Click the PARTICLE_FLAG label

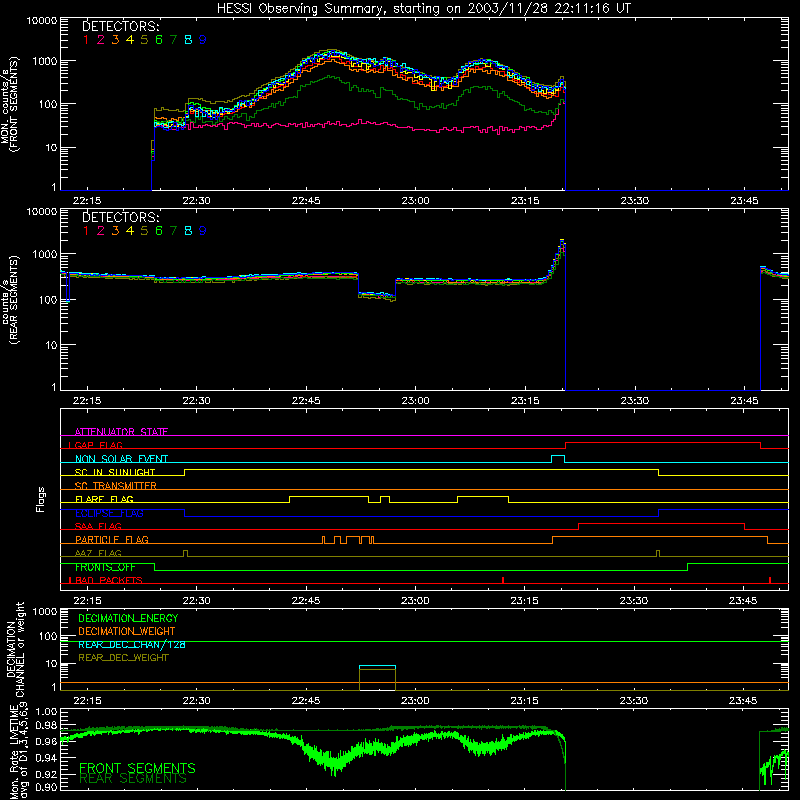[112, 539]
